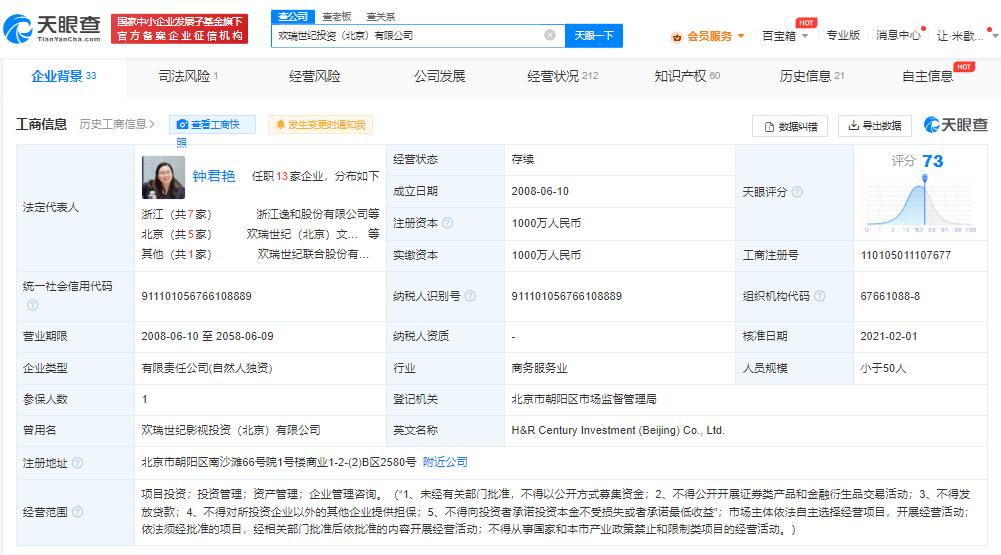Viewport: 1001px width, 555px height.
Task: Click the 天眼一下 search button
Action: pyautogui.click(x=594, y=36)
